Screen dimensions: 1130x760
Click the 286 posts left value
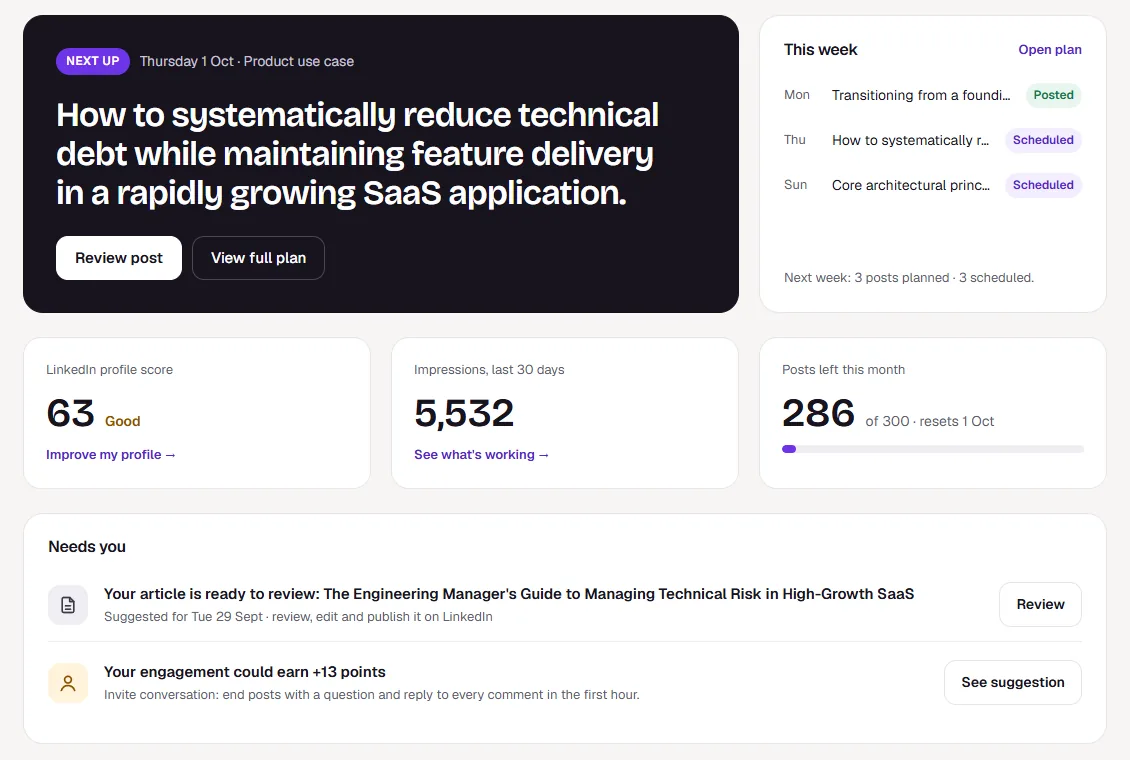click(818, 413)
